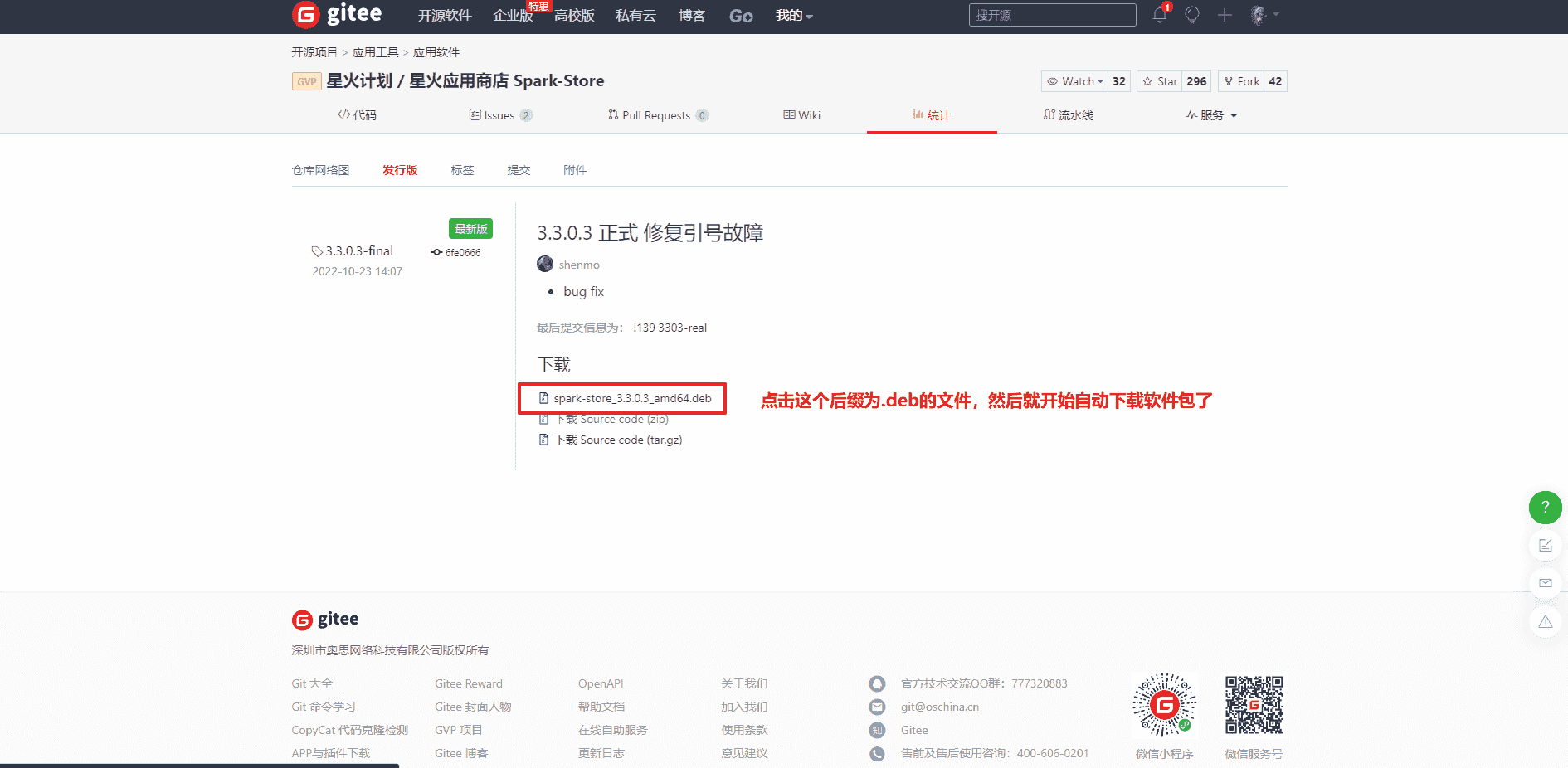Select the 标签 sub-tab
Screen dimensions: 1568x768
tap(462, 170)
